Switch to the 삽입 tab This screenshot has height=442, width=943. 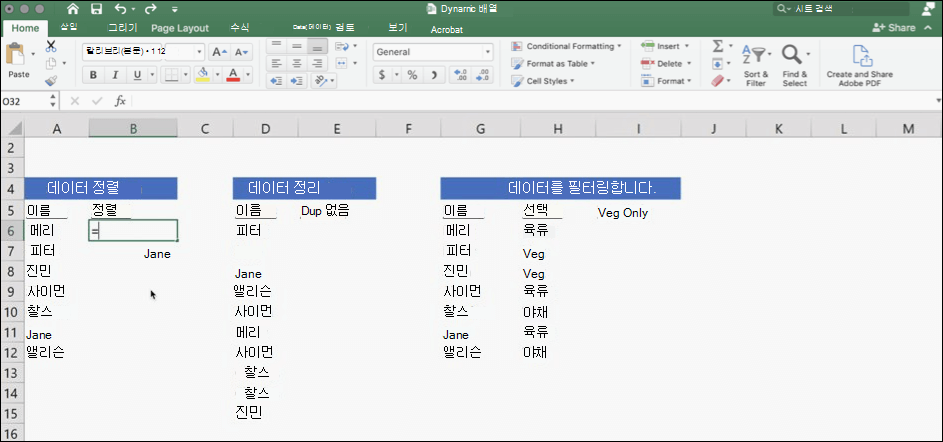point(69,27)
